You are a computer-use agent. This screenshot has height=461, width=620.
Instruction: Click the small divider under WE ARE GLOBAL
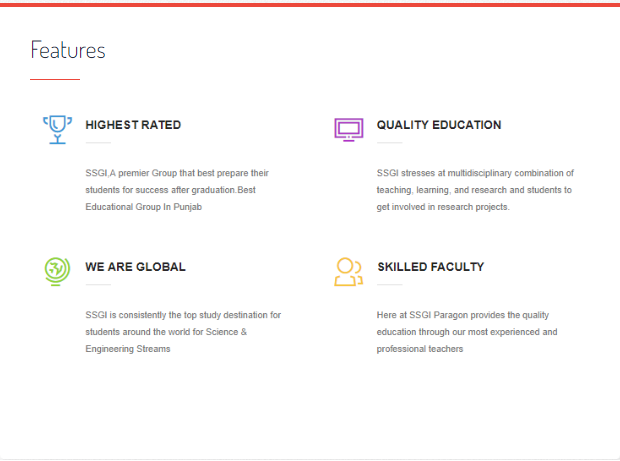[x=98, y=285]
